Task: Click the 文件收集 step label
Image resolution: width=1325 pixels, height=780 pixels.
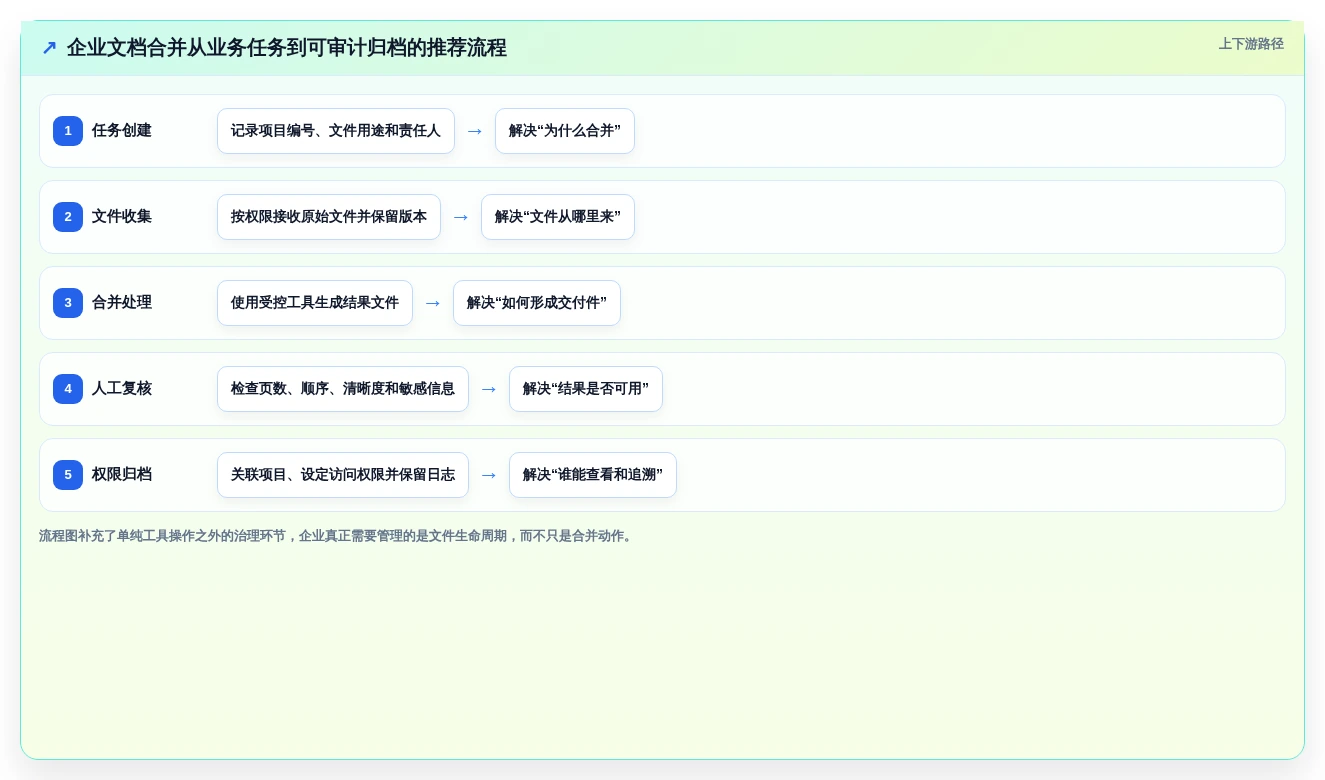Action: 122,217
